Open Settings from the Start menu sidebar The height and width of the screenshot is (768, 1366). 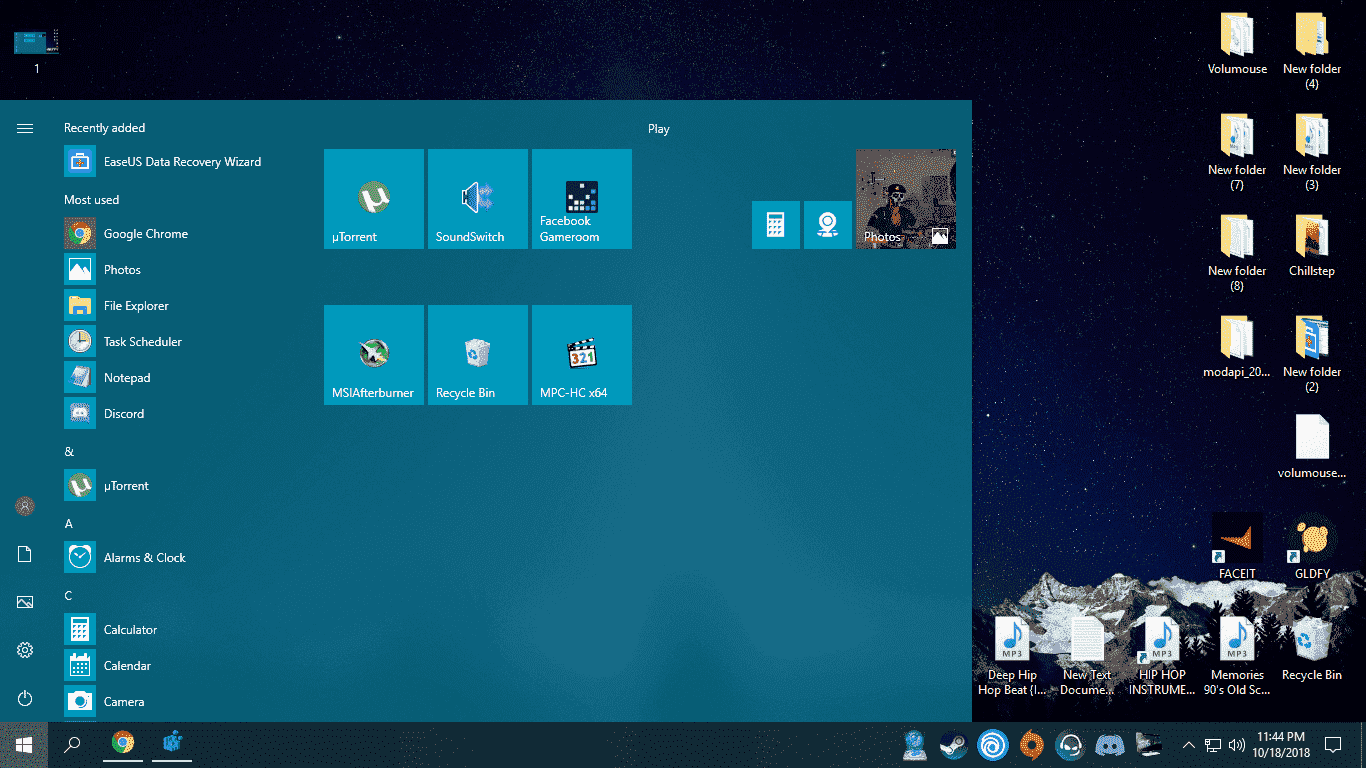tap(24, 650)
